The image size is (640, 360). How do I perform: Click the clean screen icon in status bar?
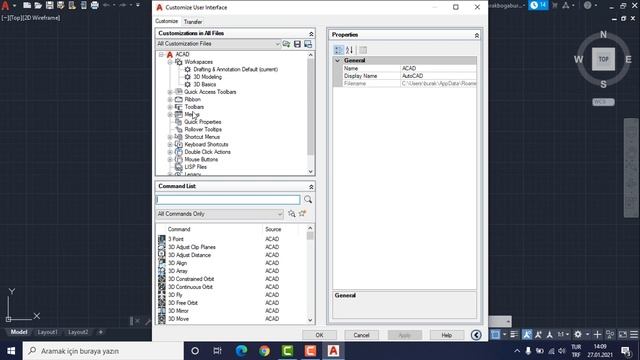[623, 334]
